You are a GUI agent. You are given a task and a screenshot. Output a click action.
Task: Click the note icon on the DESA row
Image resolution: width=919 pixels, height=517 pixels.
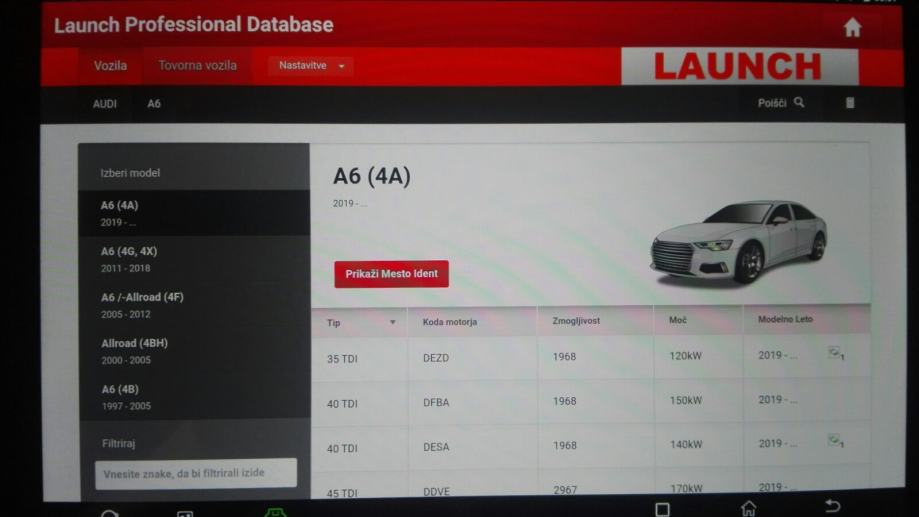click(x=835, y=441)
